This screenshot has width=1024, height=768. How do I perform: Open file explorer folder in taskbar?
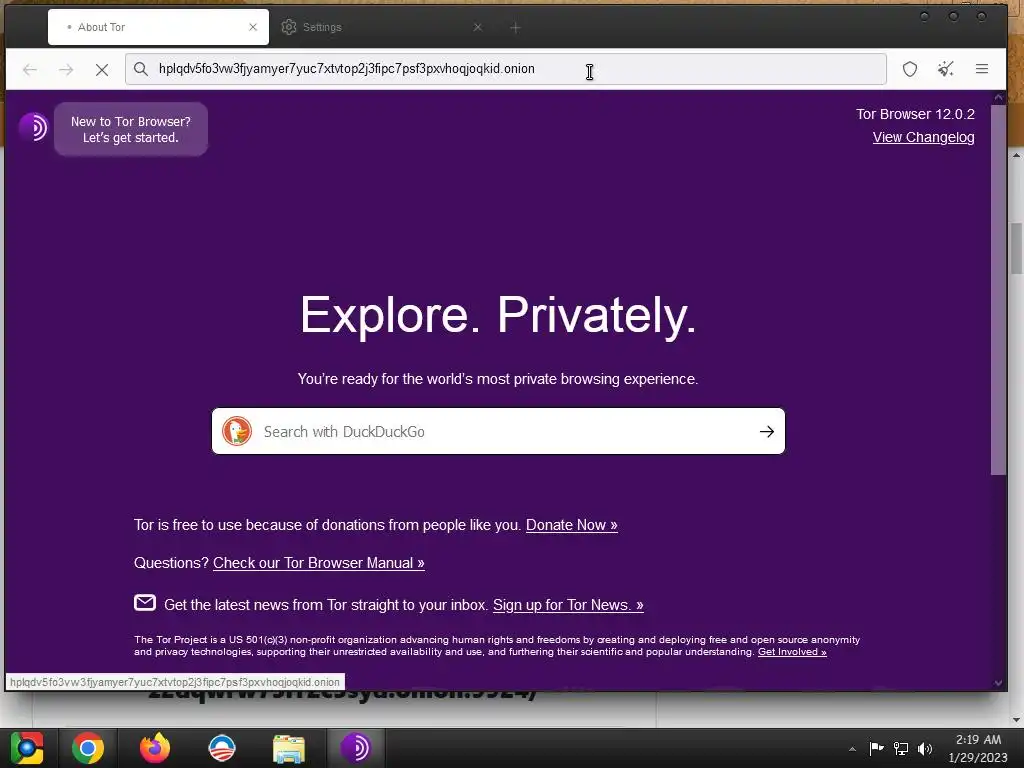[x=289, y=748]
